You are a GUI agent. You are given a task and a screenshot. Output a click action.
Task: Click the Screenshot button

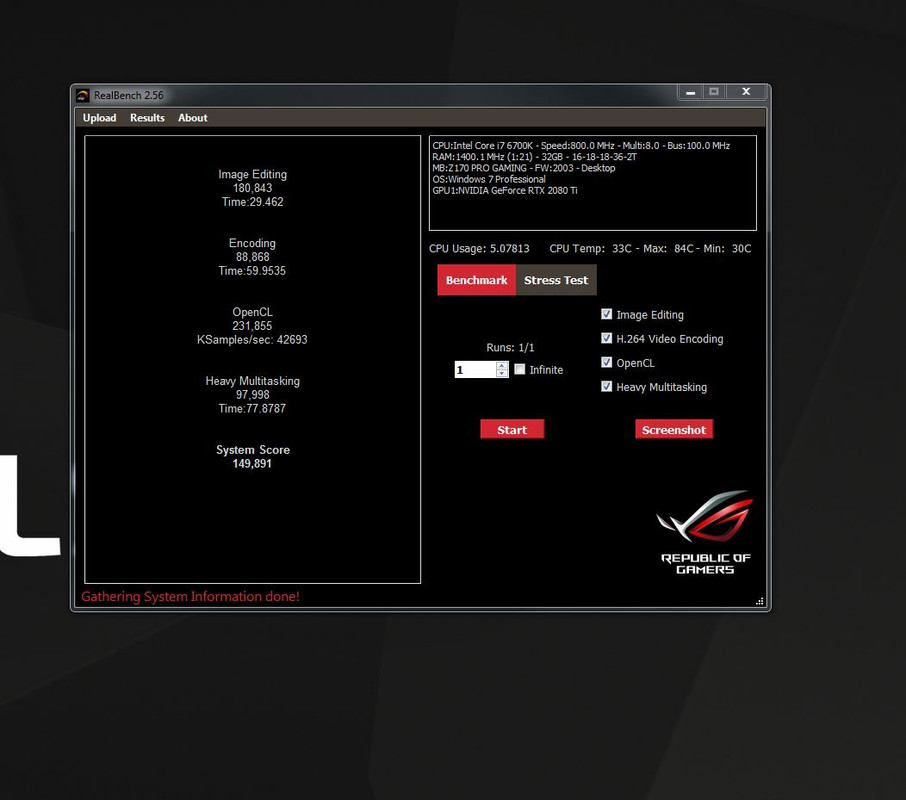674,429
